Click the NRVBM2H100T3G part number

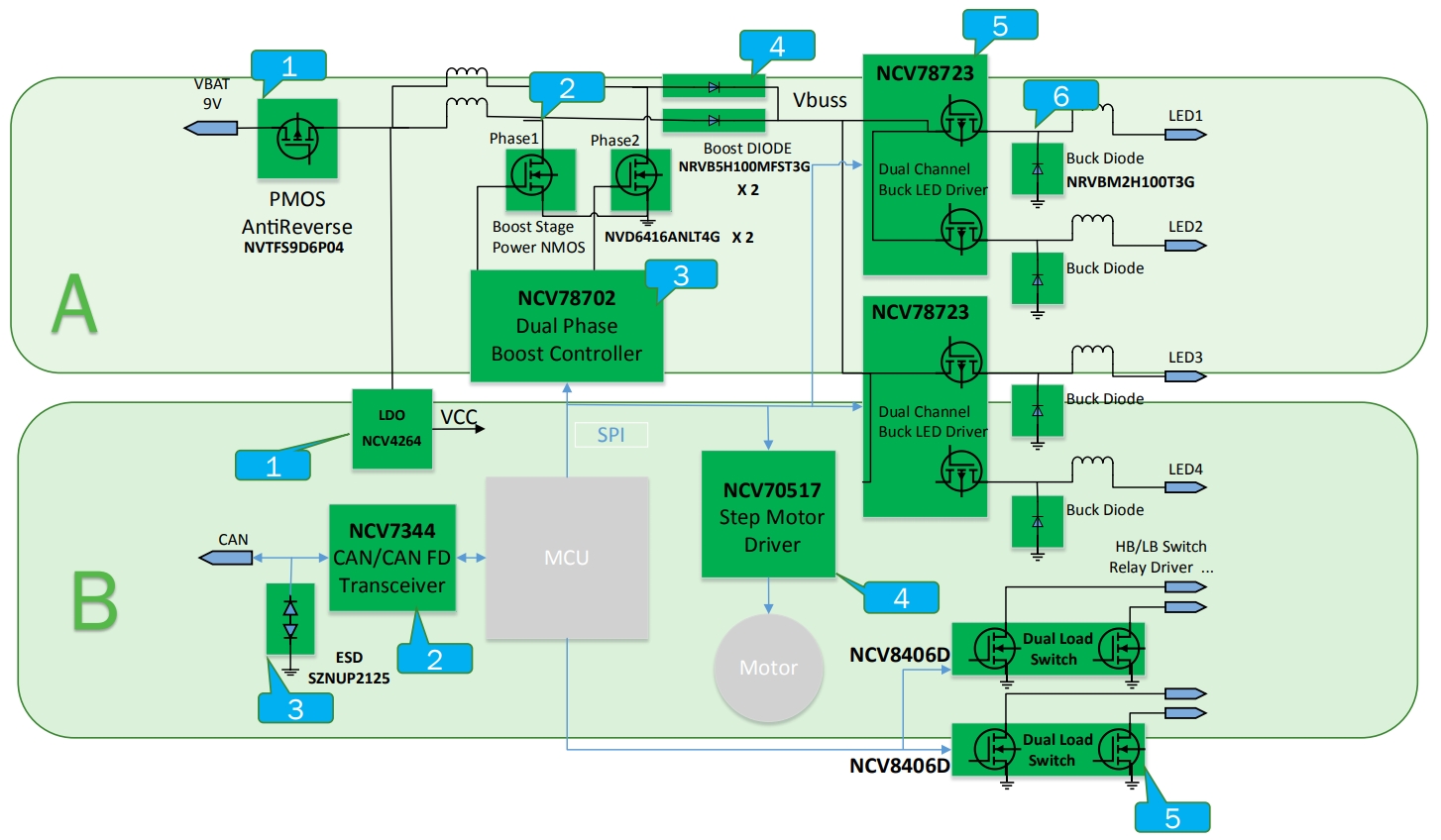[1130, 182]
